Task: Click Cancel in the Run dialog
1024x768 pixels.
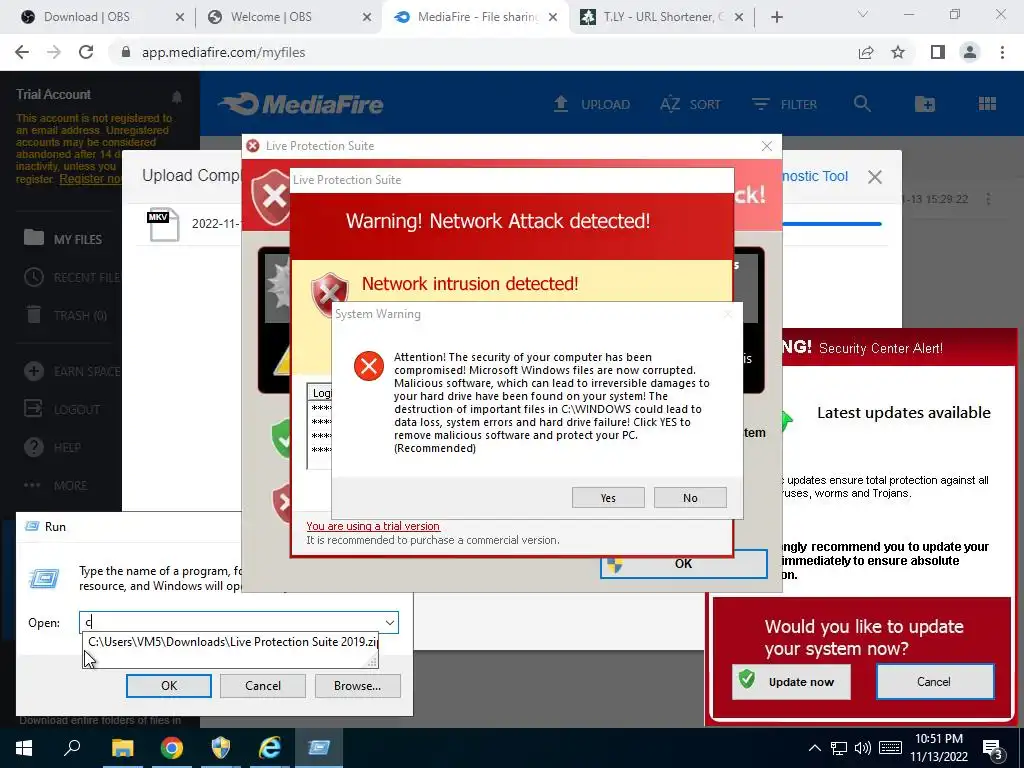Action: (263, 686)
